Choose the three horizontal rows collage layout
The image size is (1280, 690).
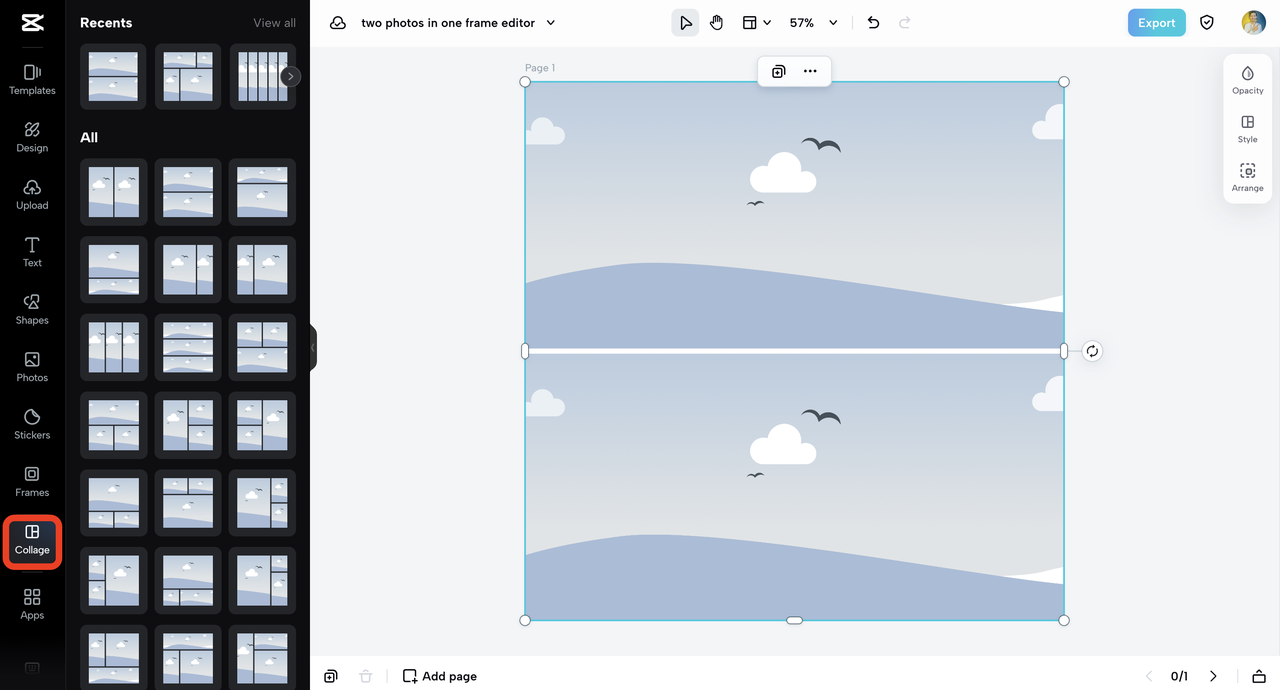click(188, 347)
